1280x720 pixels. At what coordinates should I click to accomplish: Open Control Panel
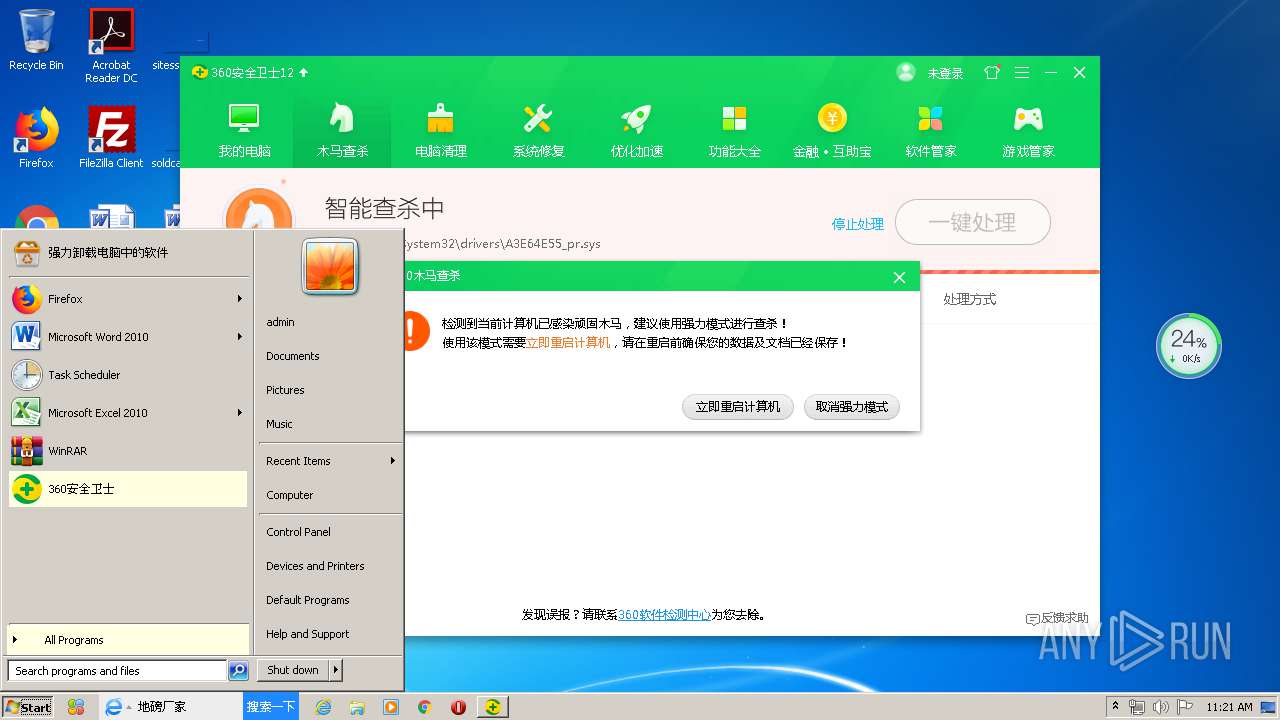330,532
